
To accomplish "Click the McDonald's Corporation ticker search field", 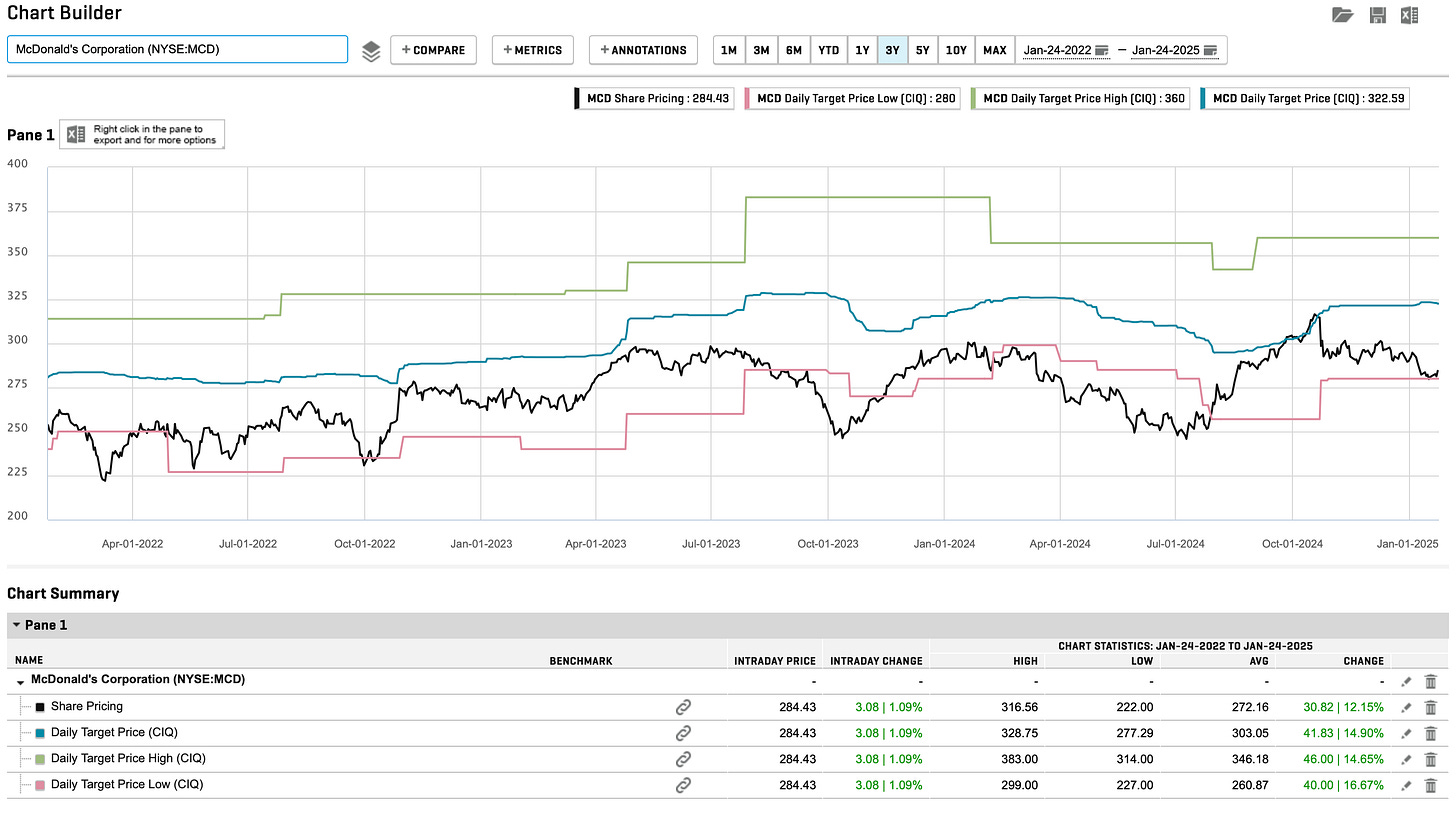I will coord(178,49).
